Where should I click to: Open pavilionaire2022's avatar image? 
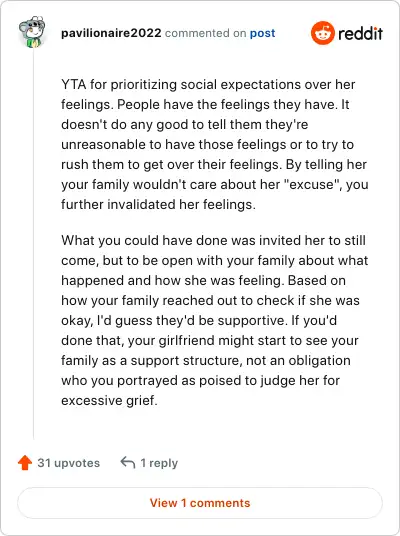click(x=32, y=31)
